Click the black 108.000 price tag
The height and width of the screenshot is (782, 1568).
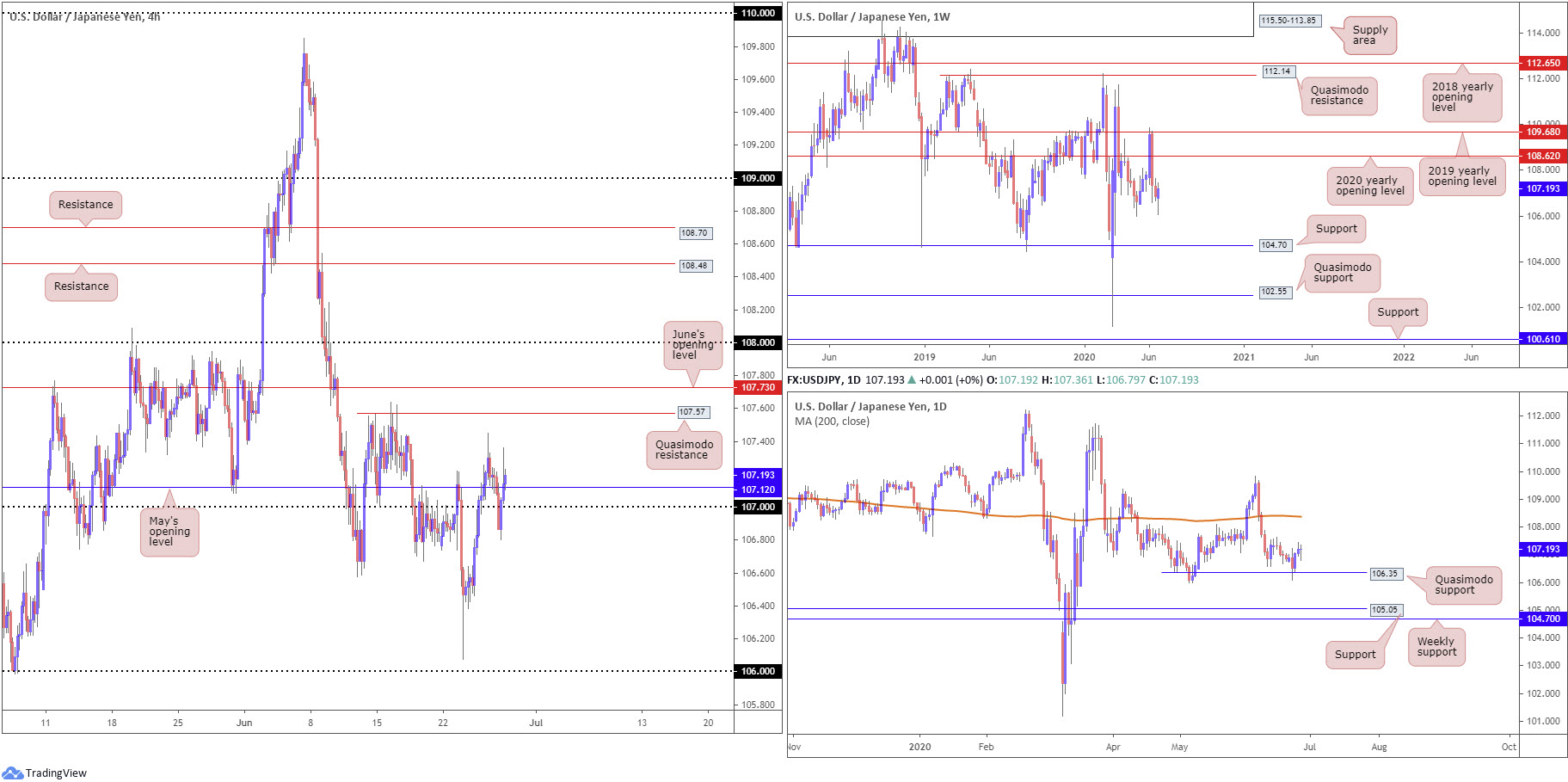(758, 342)
